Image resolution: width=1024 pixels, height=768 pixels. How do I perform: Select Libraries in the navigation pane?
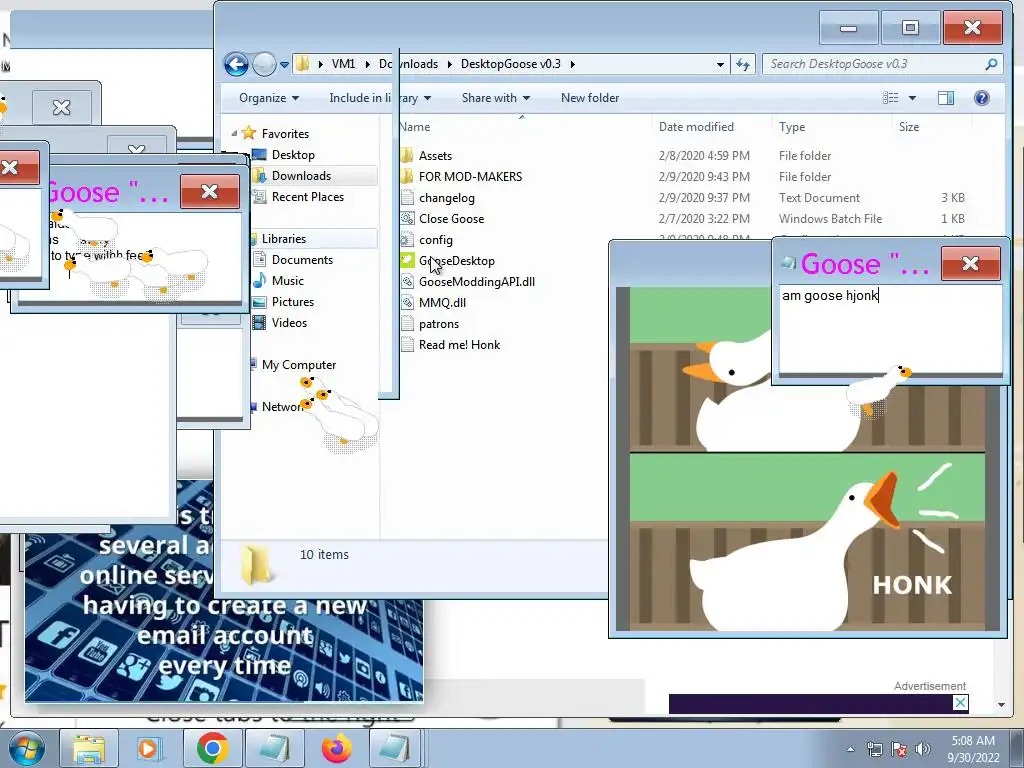tap(283, 239)
